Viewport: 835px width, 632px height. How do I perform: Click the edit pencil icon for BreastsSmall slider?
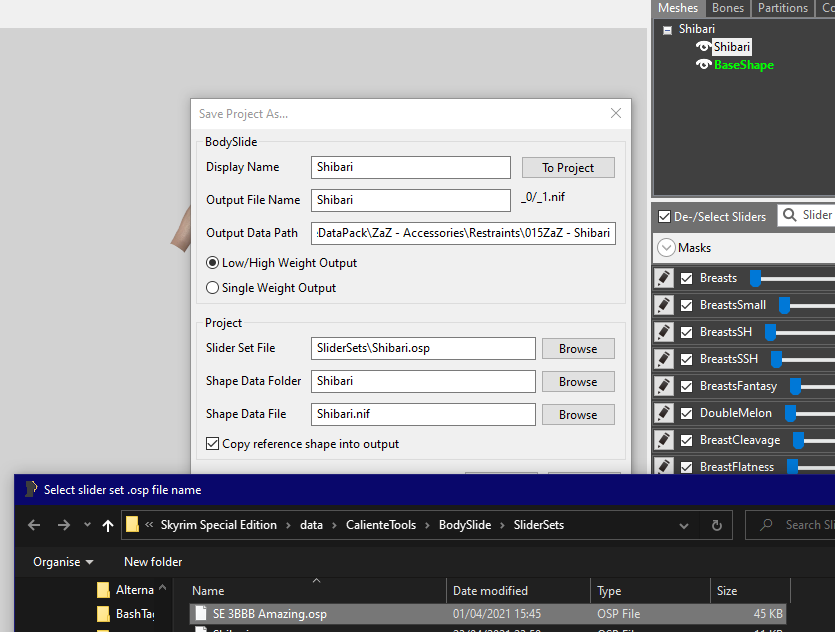pyautogui.click(x=664, y=305)
